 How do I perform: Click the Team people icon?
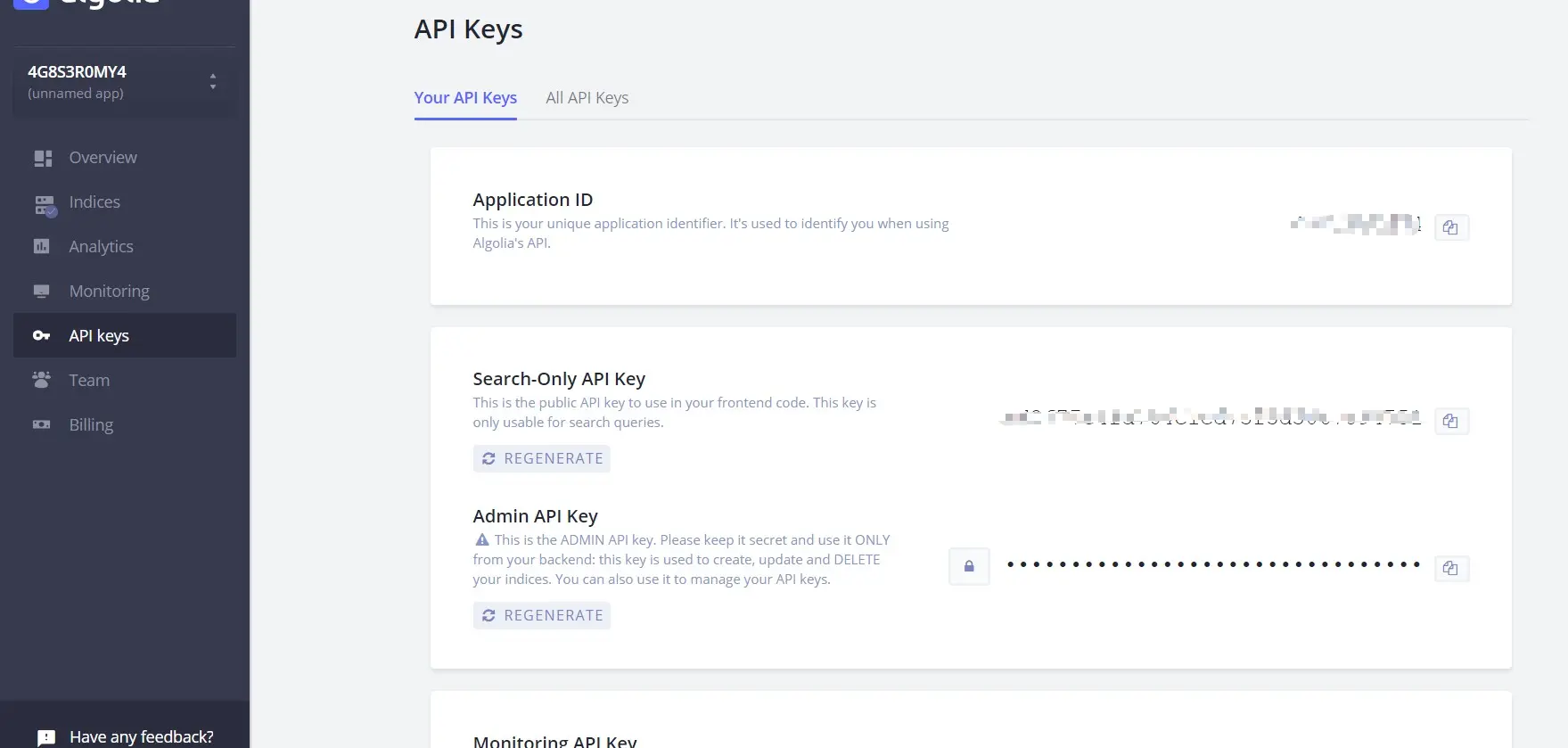click(x=42, y=380)
